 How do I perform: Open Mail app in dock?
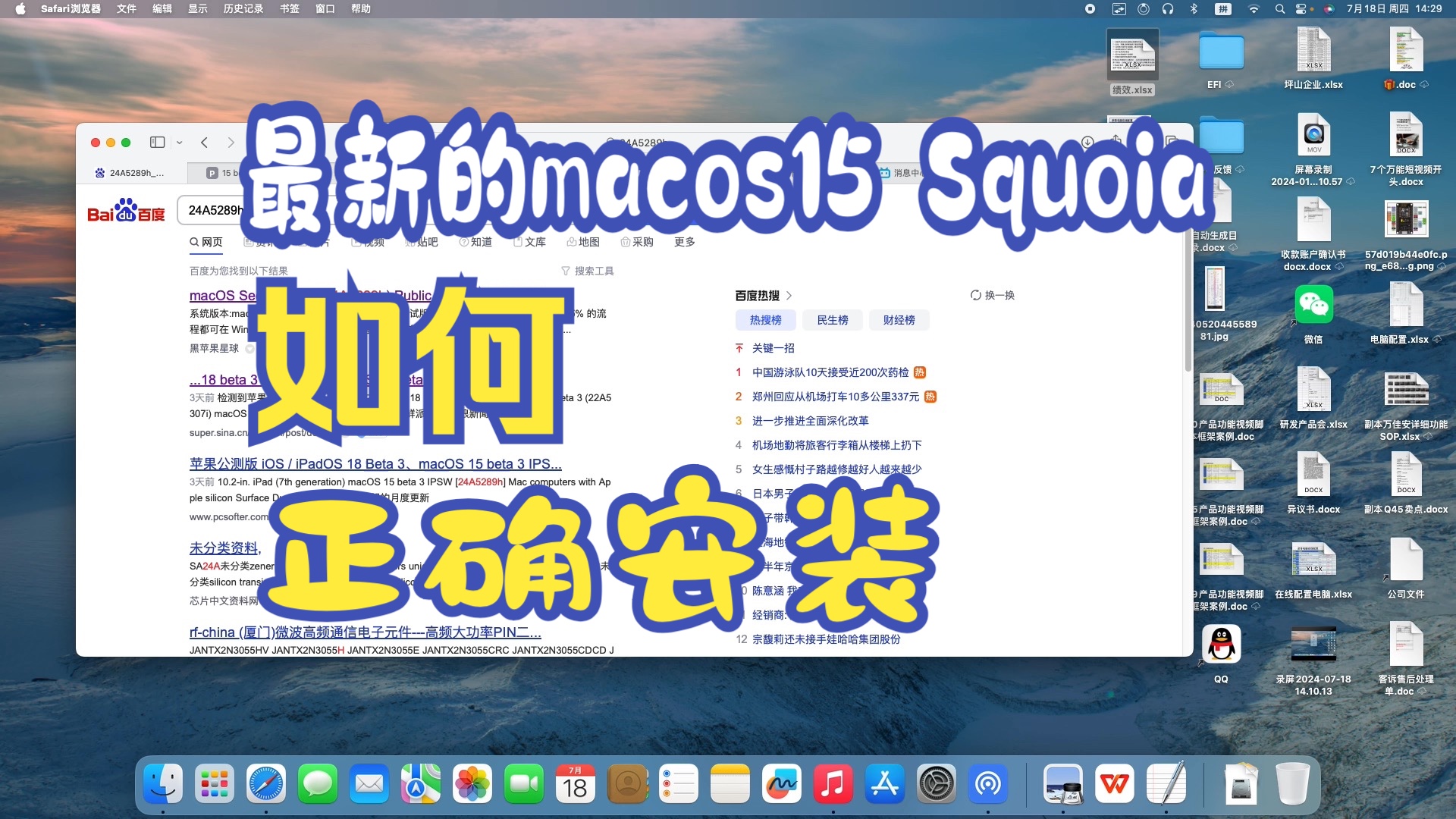pyautogui.click(x=369, y=783)
